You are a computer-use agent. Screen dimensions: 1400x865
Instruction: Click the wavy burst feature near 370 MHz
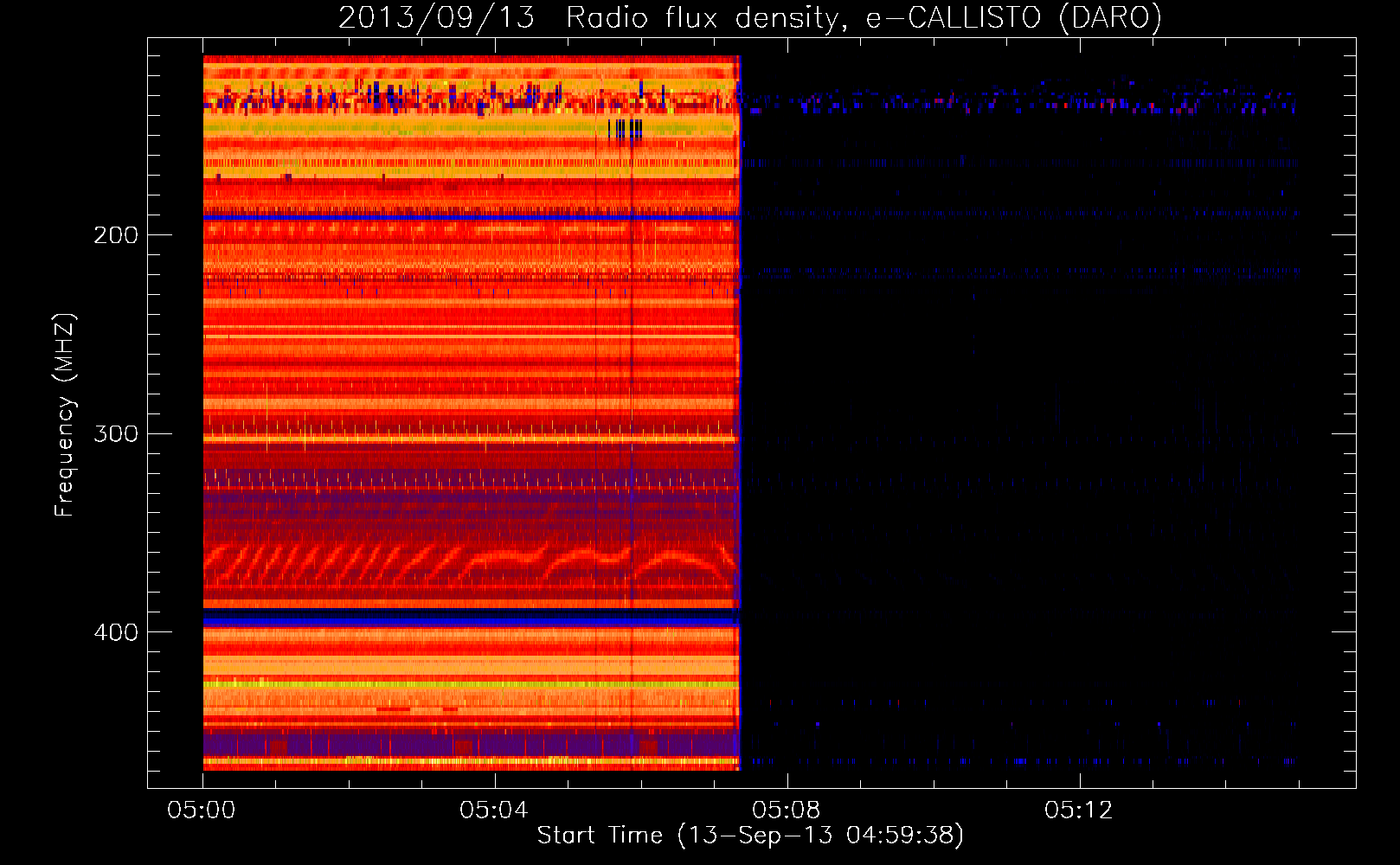coord(470,564)
